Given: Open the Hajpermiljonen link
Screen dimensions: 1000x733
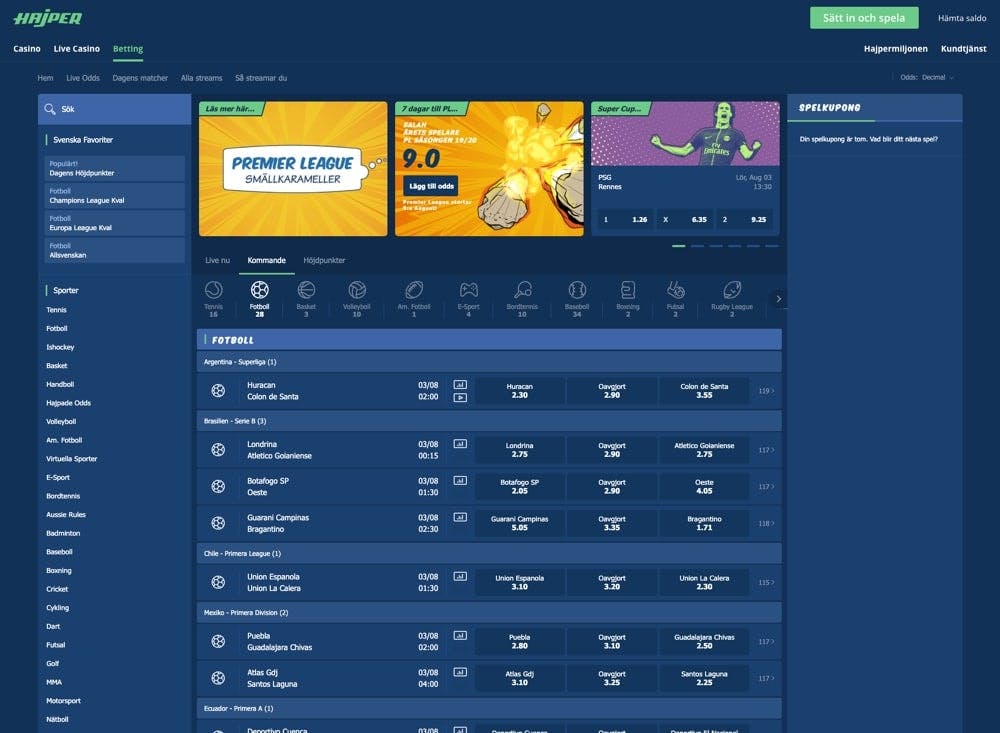Looking at the screenshot, I should (895, 48).
